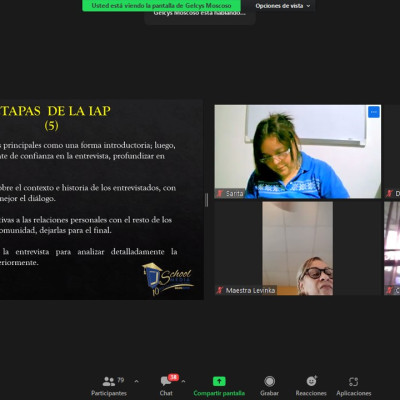Click blue more-options button on Sarita's video

374,112
